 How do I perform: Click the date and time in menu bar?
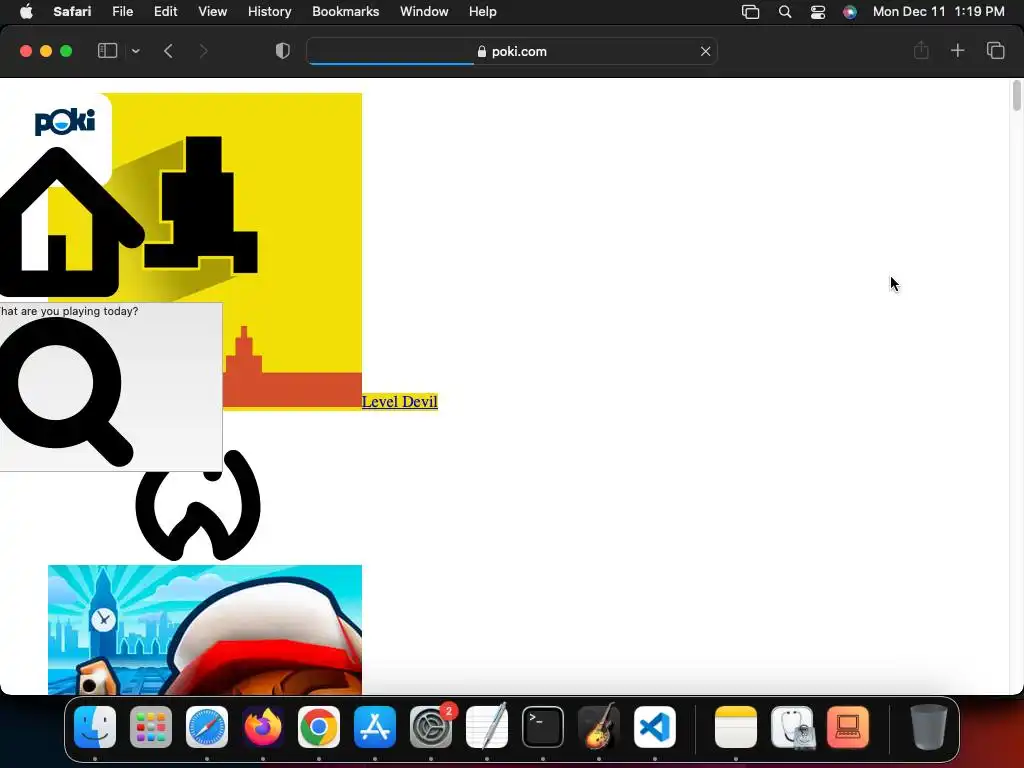click(x=938, y=12)
